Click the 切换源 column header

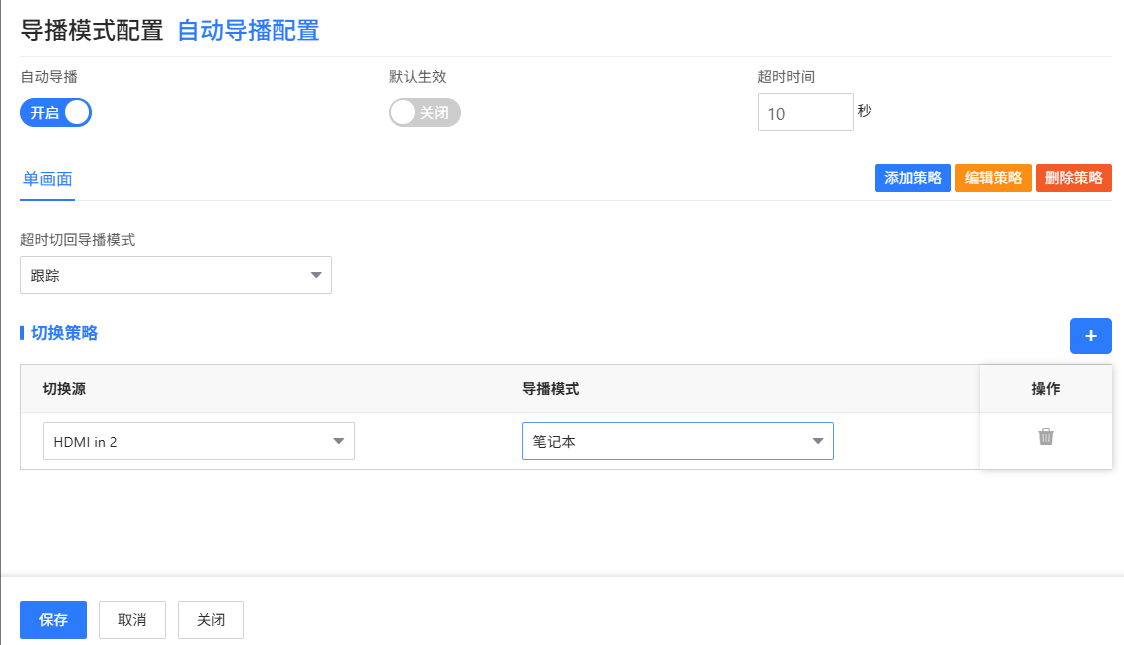point(64,389)
